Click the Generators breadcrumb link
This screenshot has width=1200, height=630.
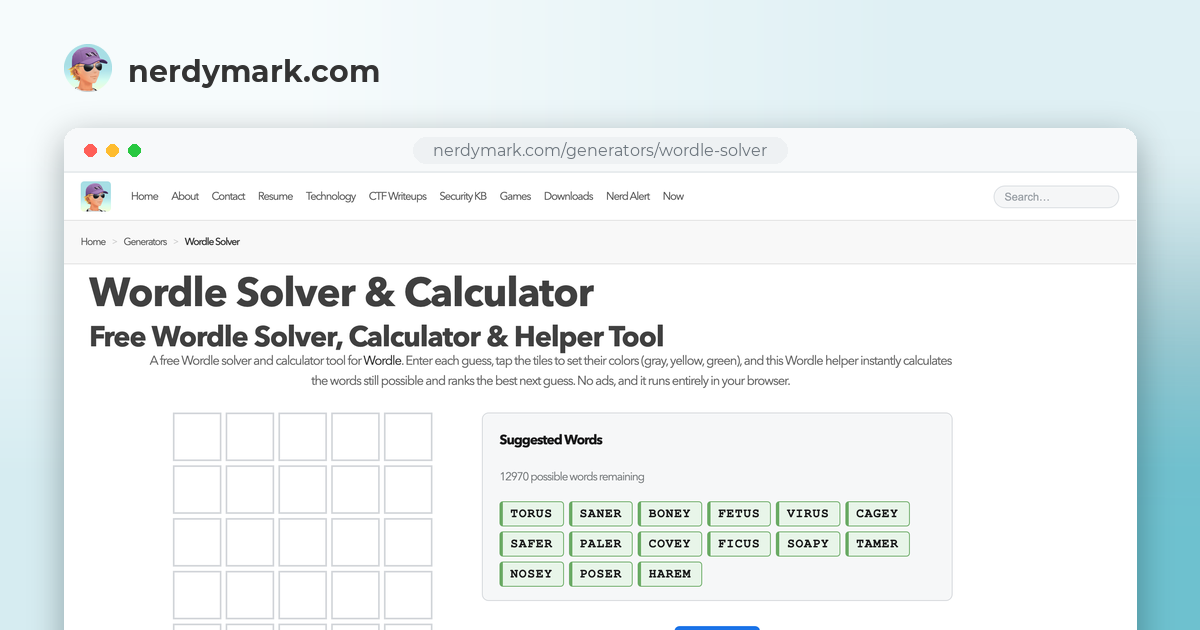coord(145,242)
